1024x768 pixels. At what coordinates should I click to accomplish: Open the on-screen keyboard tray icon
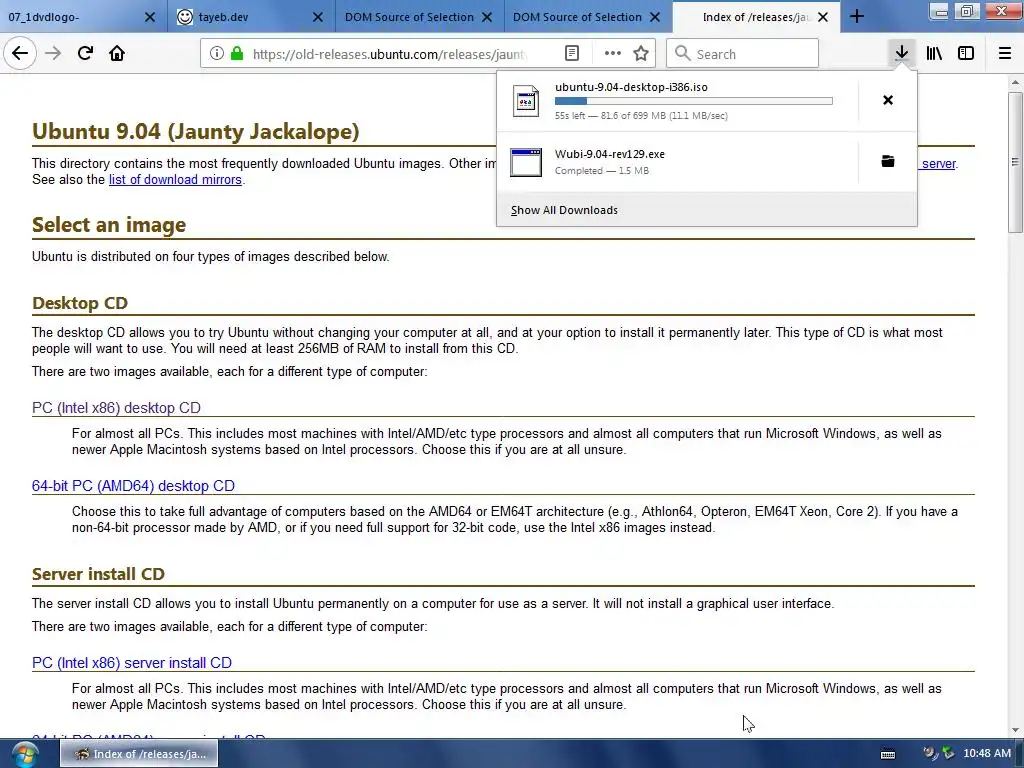[888, 754]
